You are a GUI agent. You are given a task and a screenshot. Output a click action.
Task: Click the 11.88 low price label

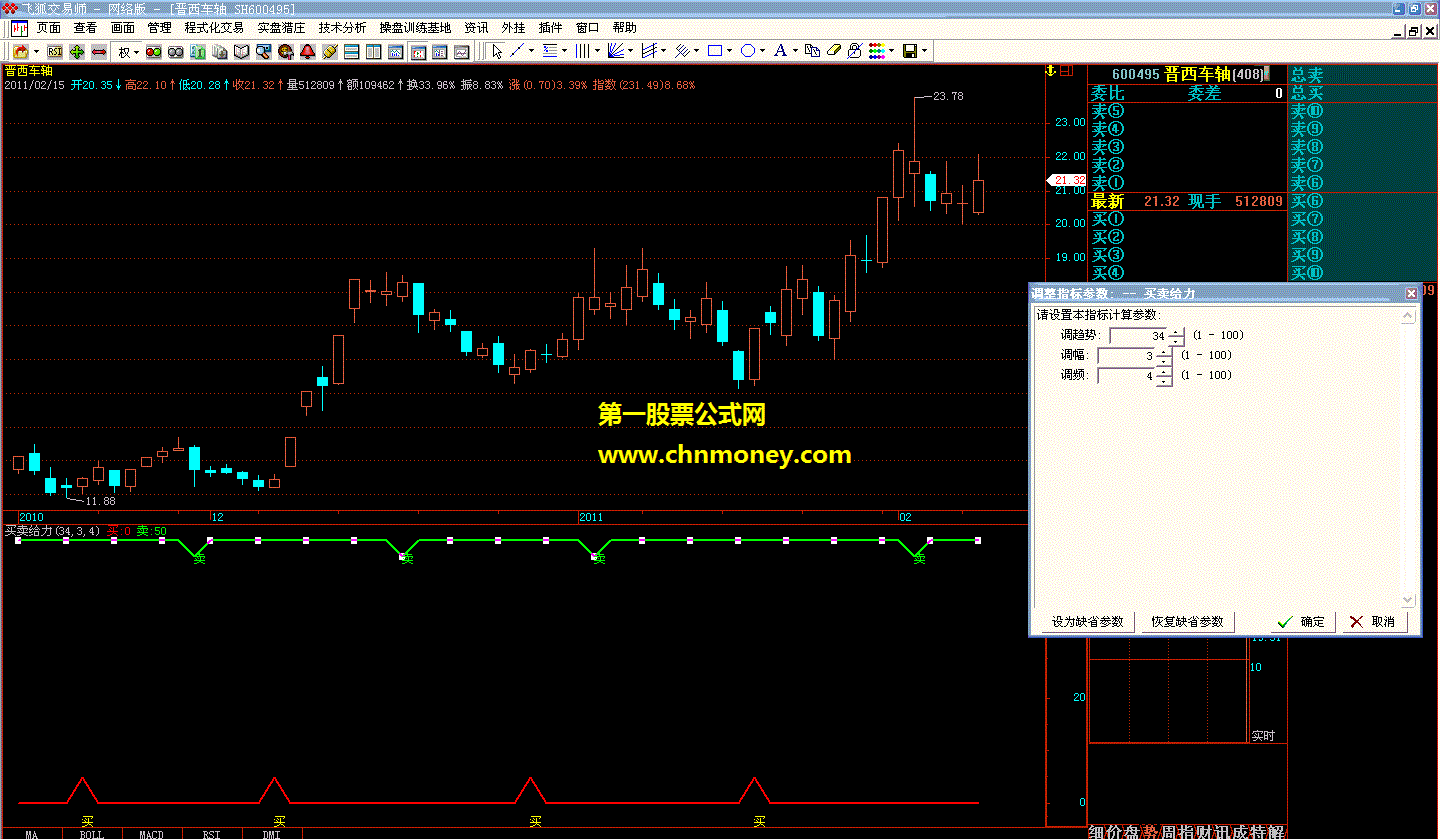tap(100, 501)
